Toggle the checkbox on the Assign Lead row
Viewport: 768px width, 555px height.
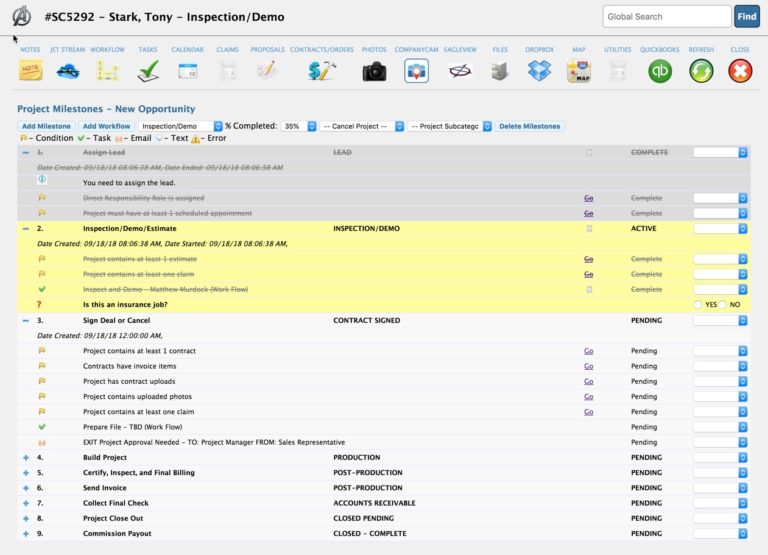[x=589, y=152]
